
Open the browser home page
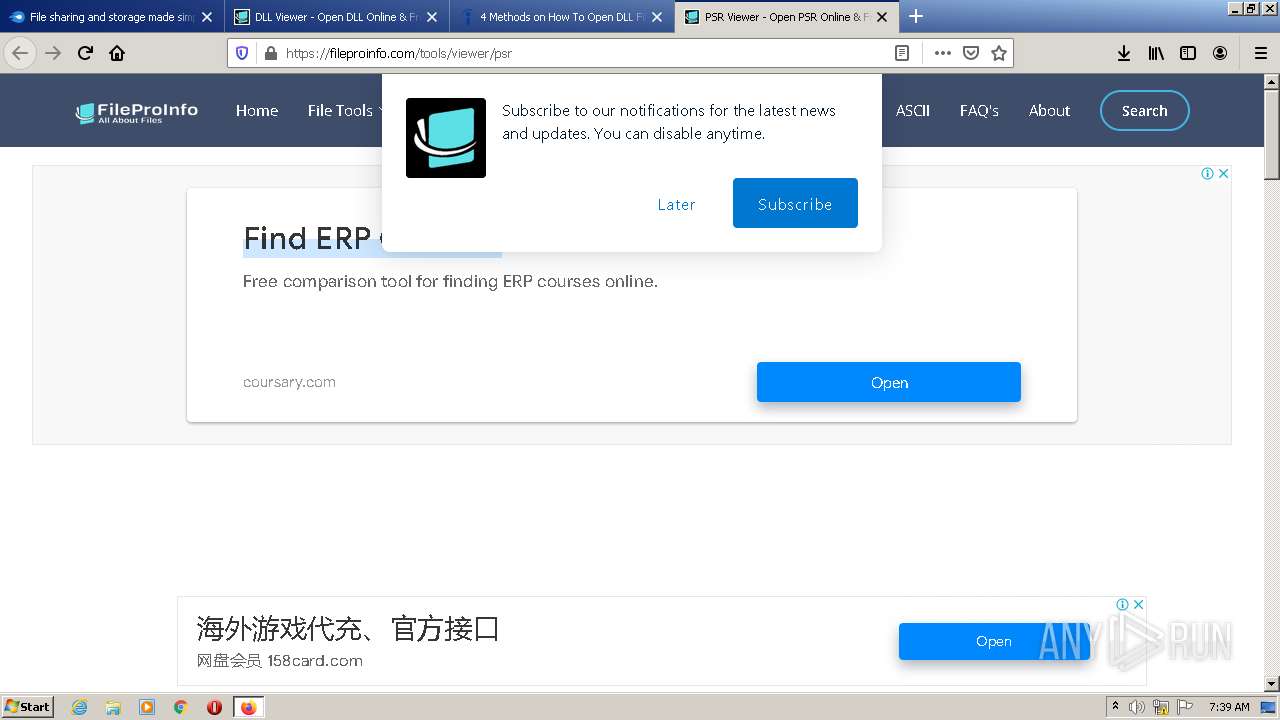(117, 53)
